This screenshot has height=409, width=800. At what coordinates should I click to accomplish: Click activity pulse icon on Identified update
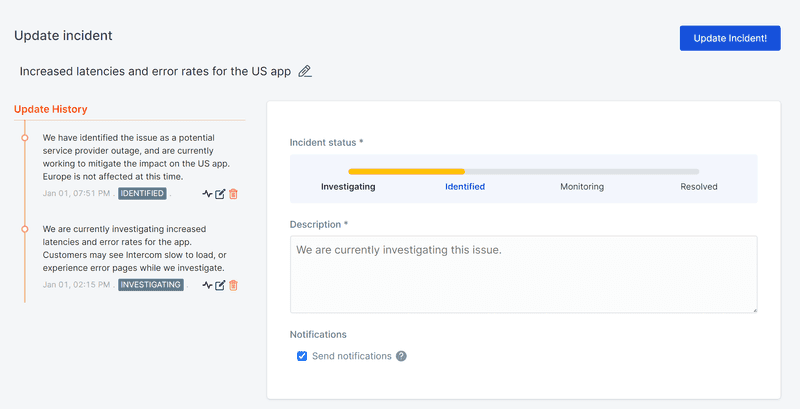(x=207, y=194)
